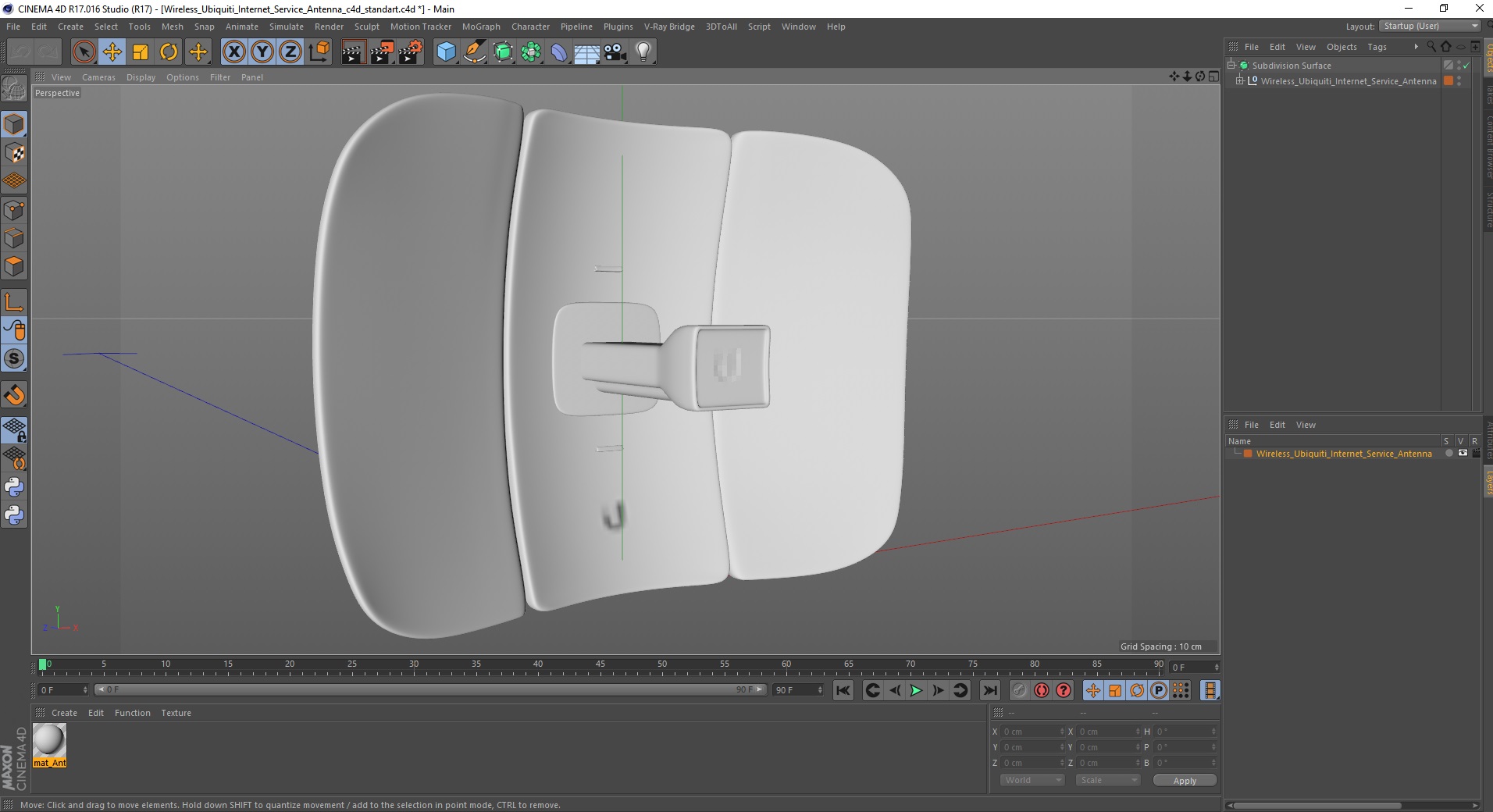Switch to Model mode
This screenshot has width=1493, height=812.
(14, 124)
